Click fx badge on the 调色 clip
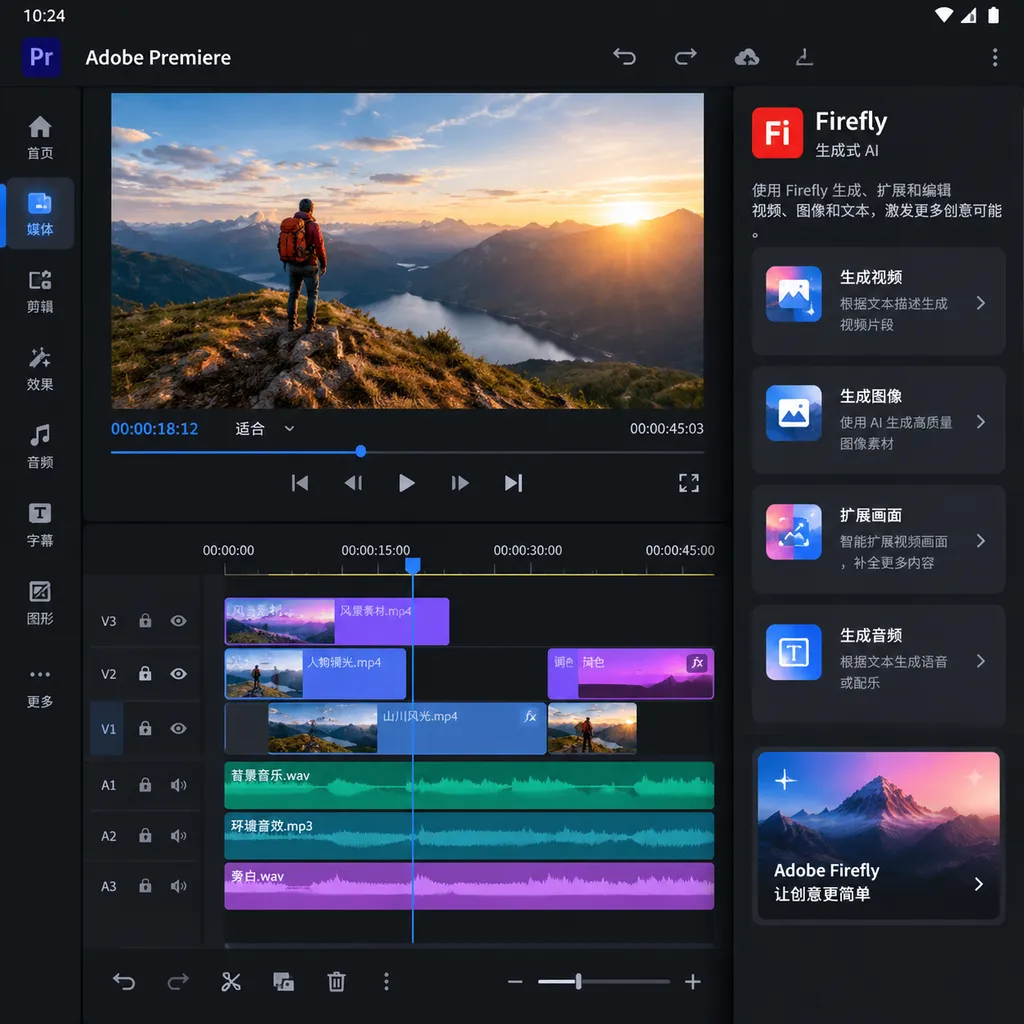 coord(697,663)
